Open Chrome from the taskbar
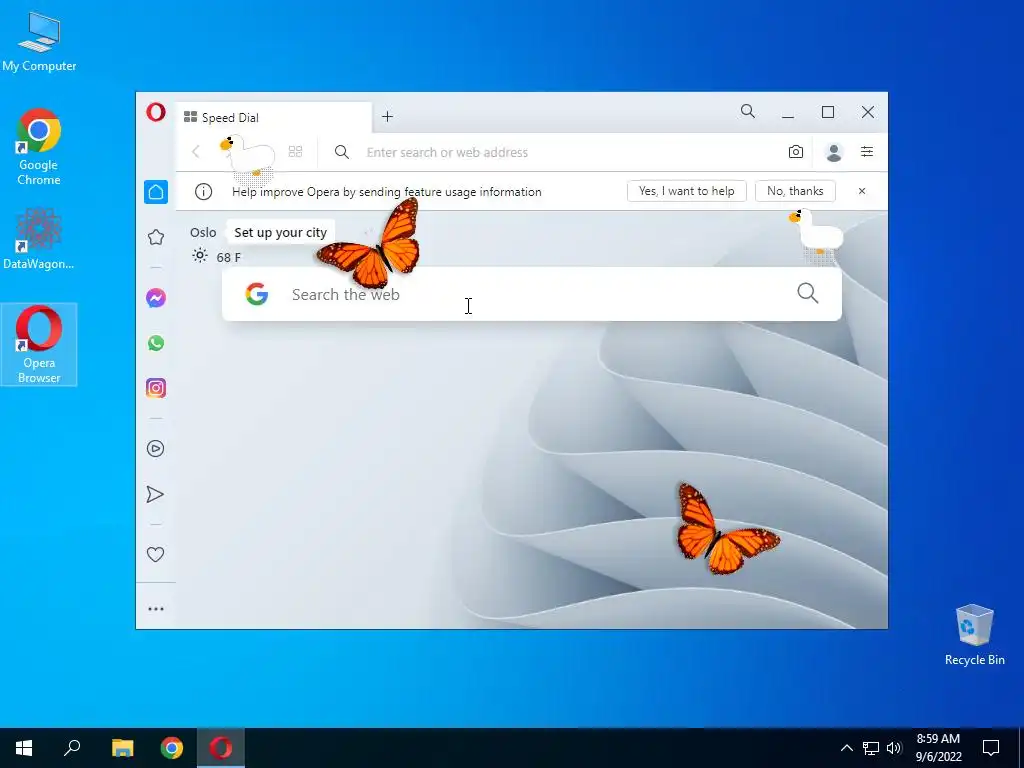This screenshot has width=1024, height=768. [x=172, y=748]
